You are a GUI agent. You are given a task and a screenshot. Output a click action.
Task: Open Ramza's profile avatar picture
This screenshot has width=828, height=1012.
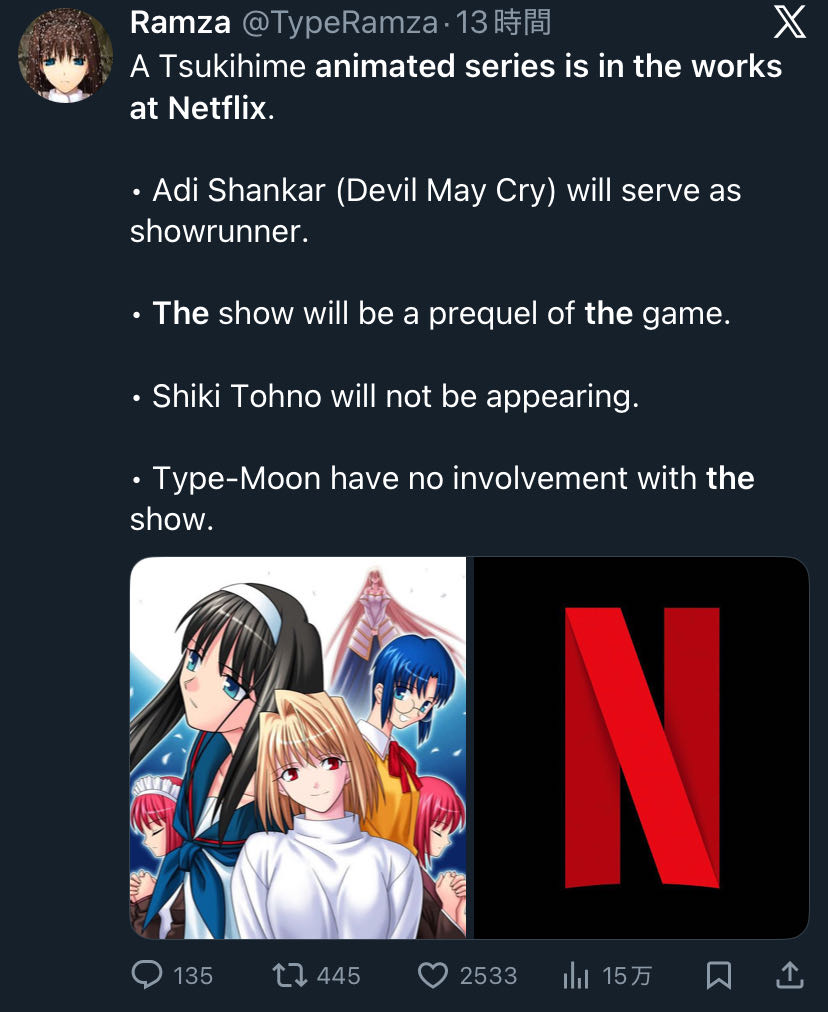coord(65,56)
